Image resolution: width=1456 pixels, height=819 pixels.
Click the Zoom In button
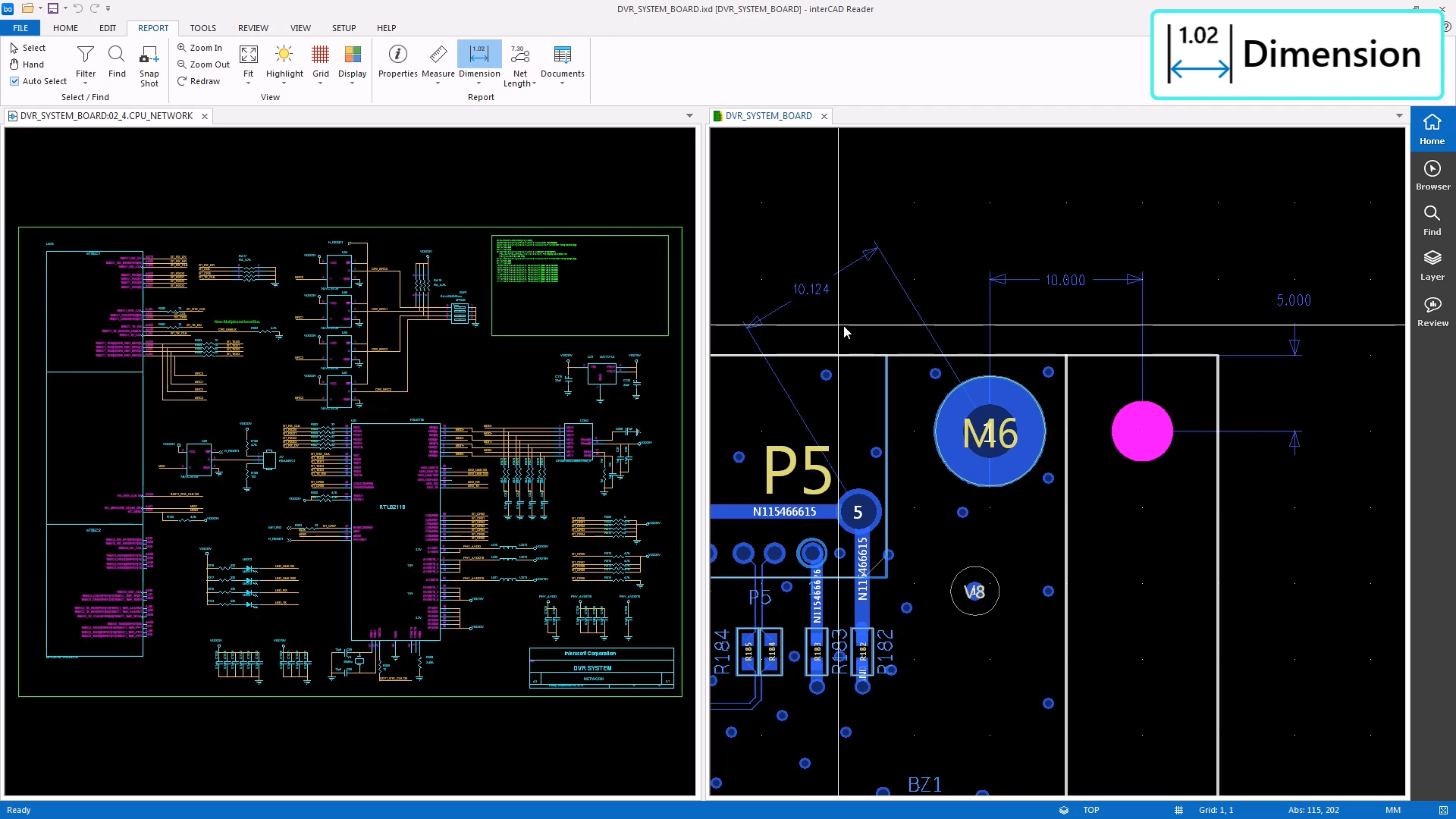[x=199, y=48]
